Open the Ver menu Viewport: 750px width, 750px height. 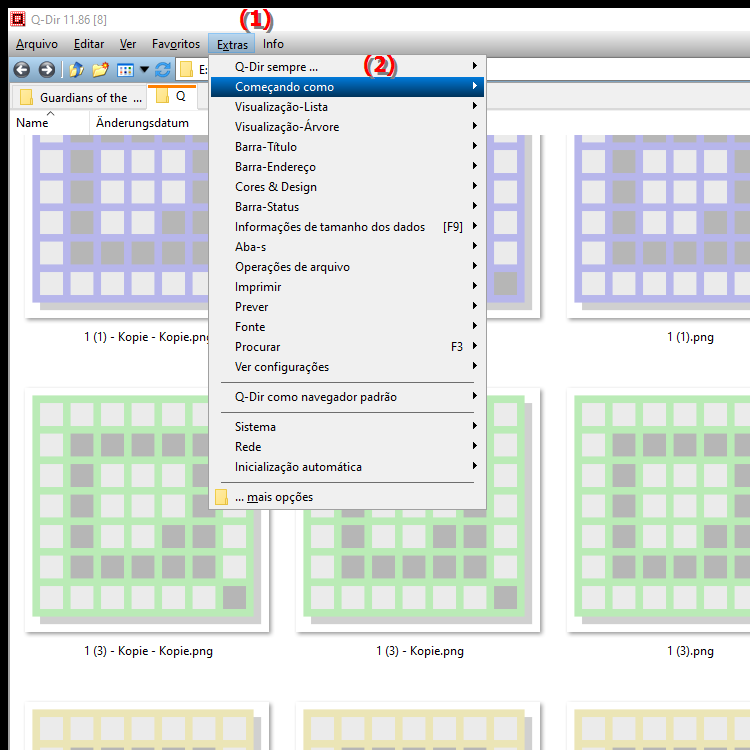tap(128, 44)
